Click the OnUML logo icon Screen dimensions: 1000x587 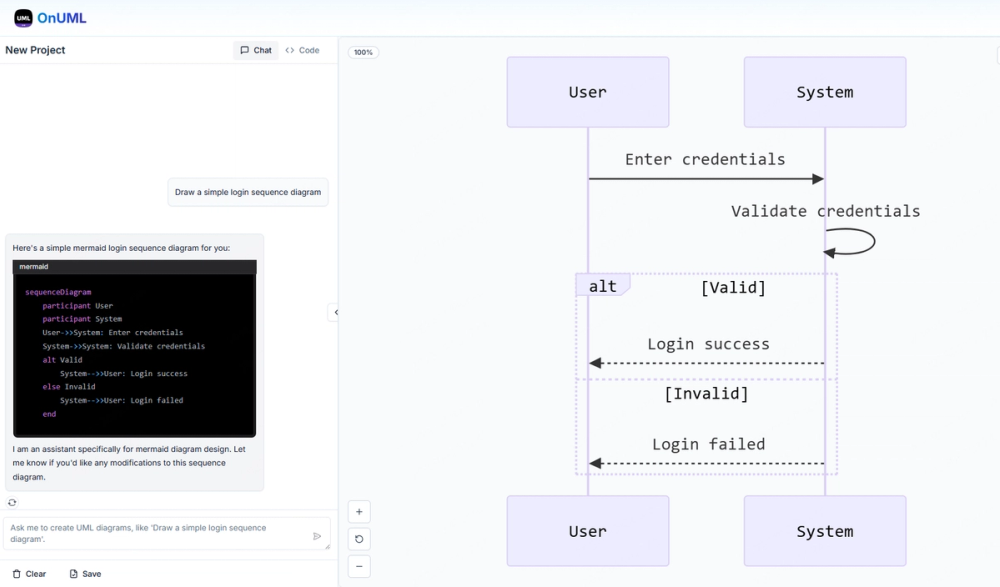[x=21, y=17]
